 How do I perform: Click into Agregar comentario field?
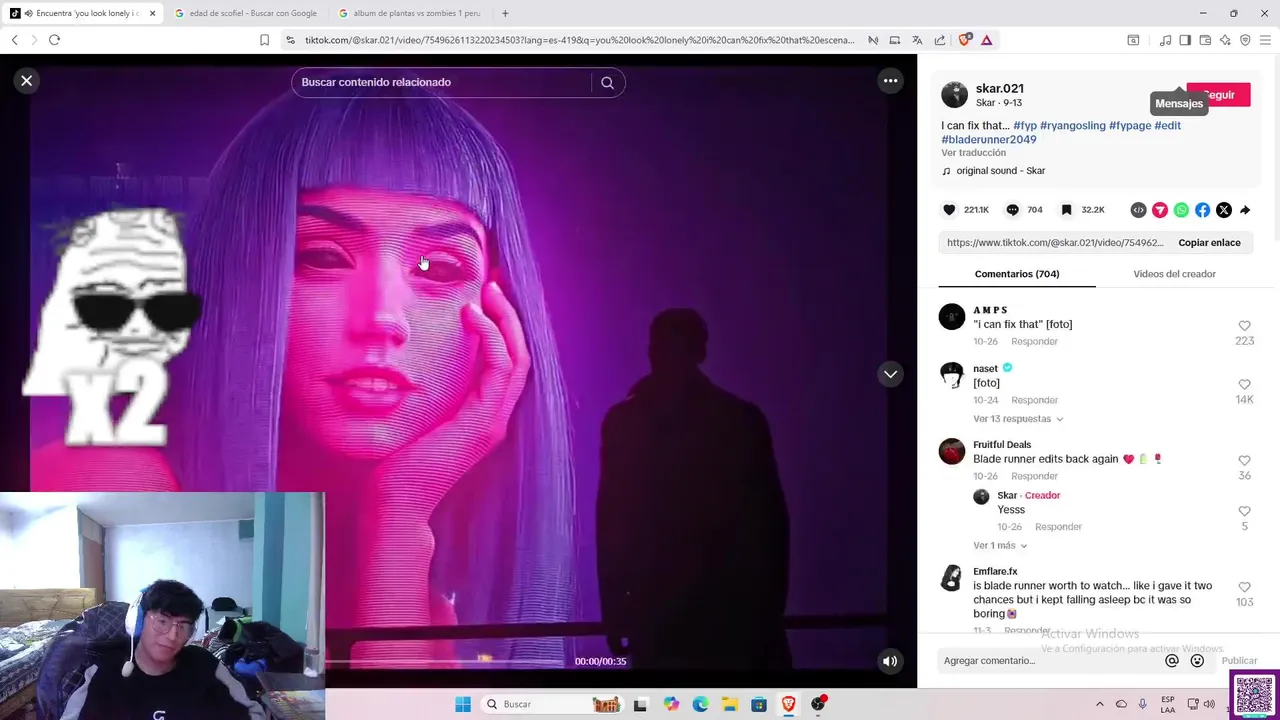(1050, 661)
